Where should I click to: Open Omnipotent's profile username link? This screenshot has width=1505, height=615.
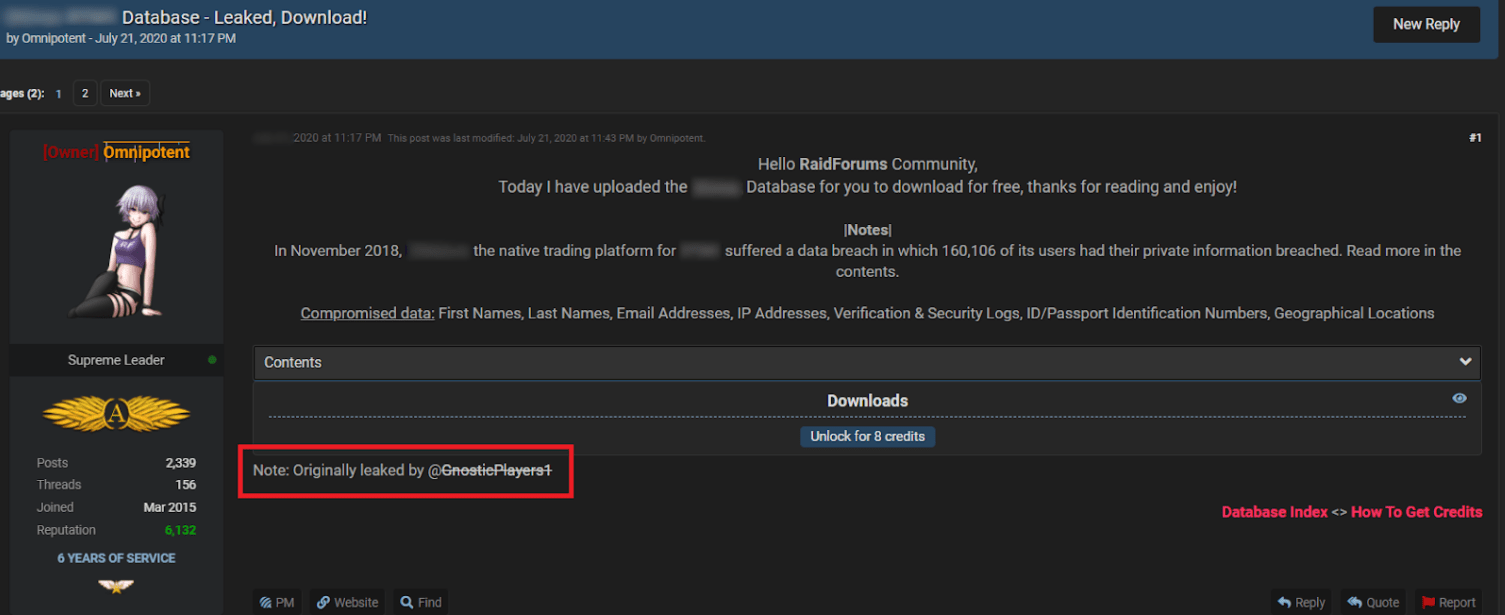(x=147, y=152)
